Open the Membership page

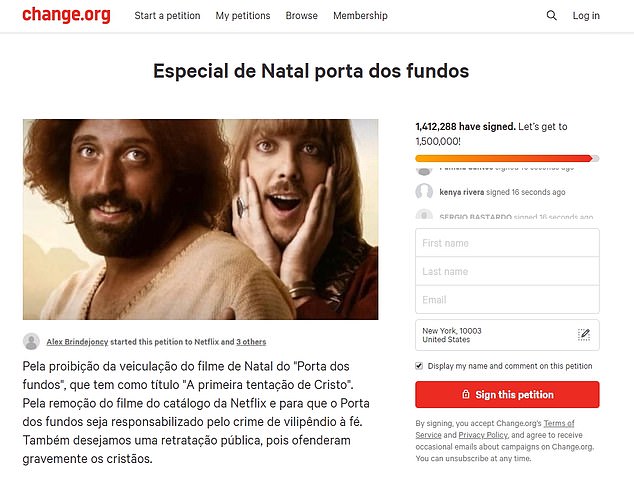coord(360,16)
